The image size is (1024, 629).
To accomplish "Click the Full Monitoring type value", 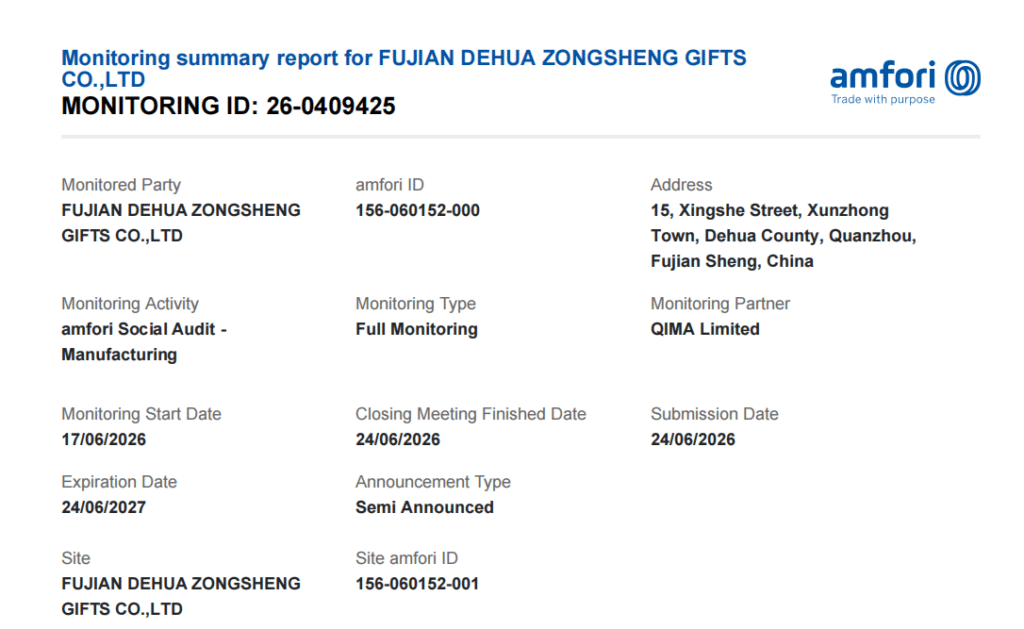I will pyautogui.click(x=417, y=329).
